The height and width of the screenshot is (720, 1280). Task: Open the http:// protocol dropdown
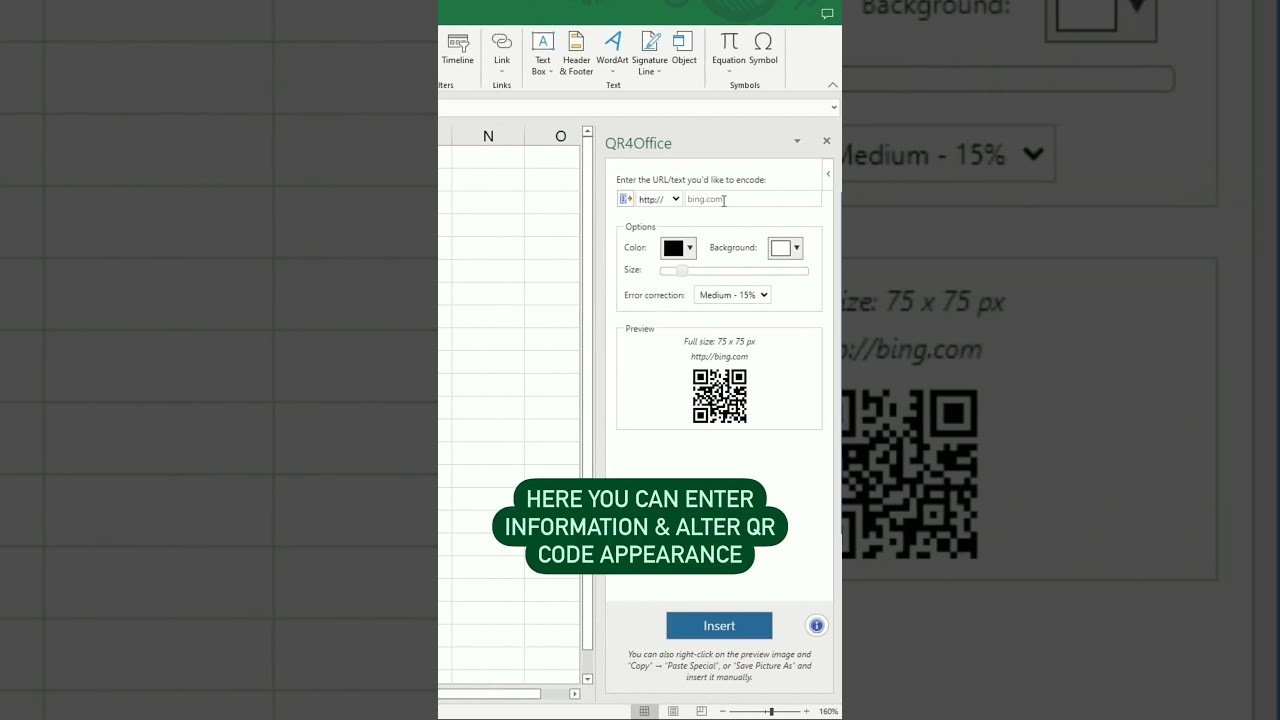click(x=659, y=199)
